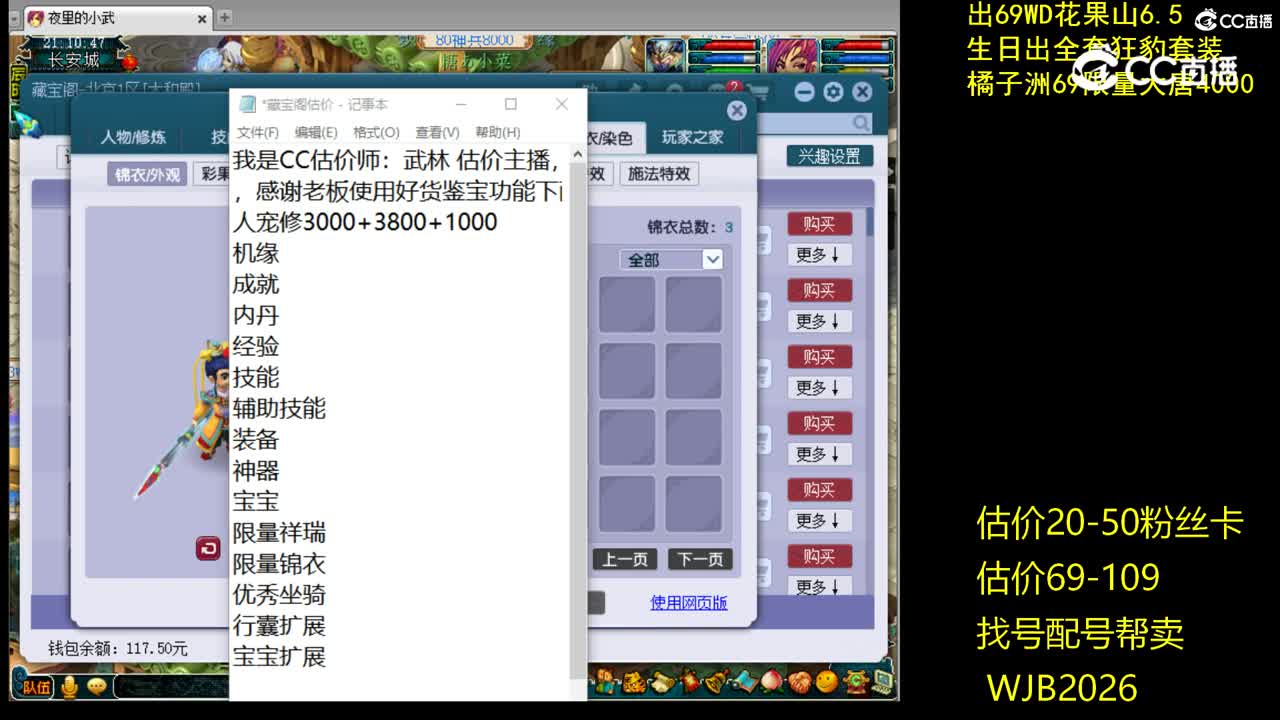This screenshot has height=720, width=1280.
Task: Open the friends icon in game toolbar
Action: click(x=605, y=682)
